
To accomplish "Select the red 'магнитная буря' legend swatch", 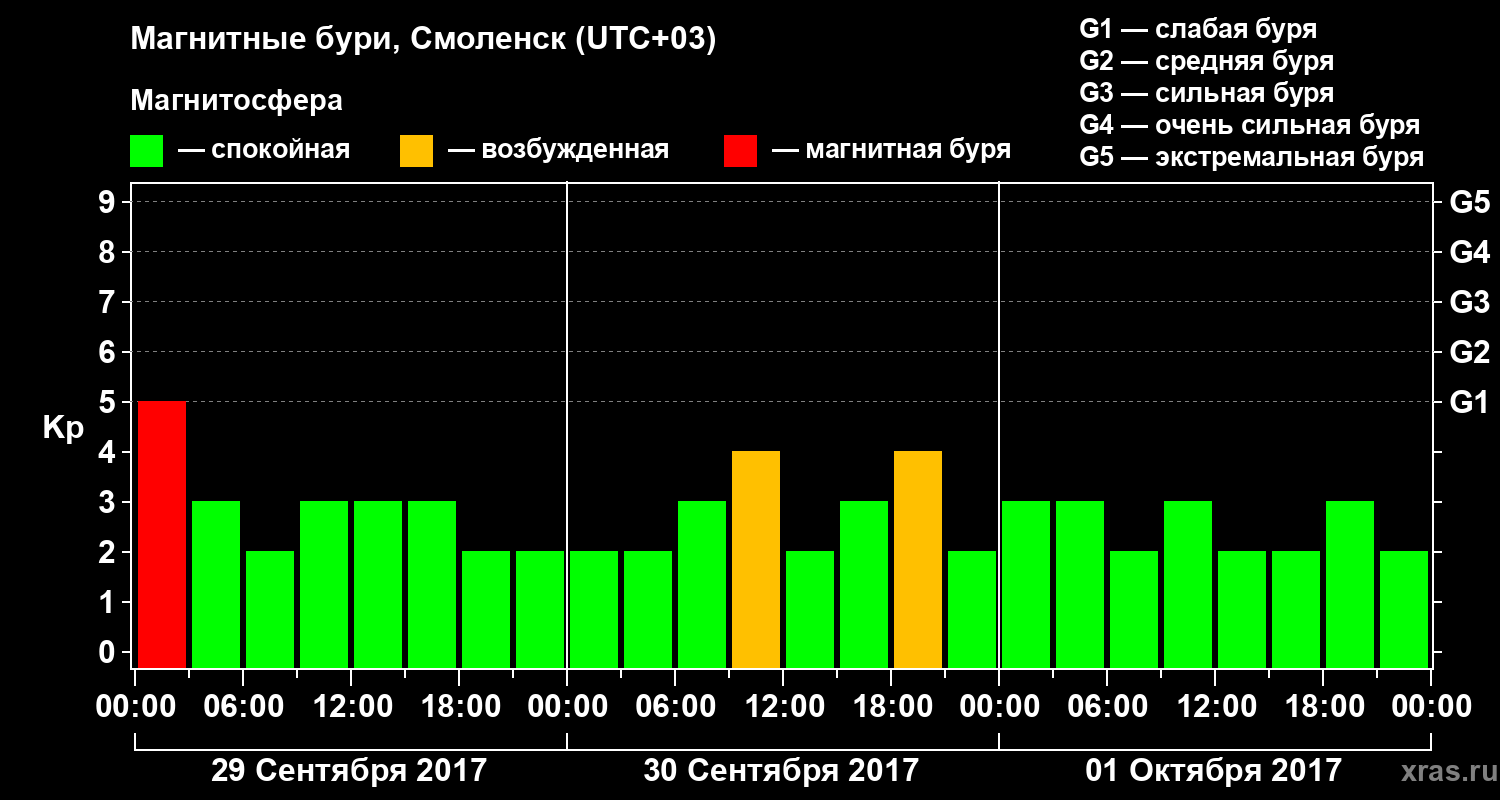I will [740, 151].
